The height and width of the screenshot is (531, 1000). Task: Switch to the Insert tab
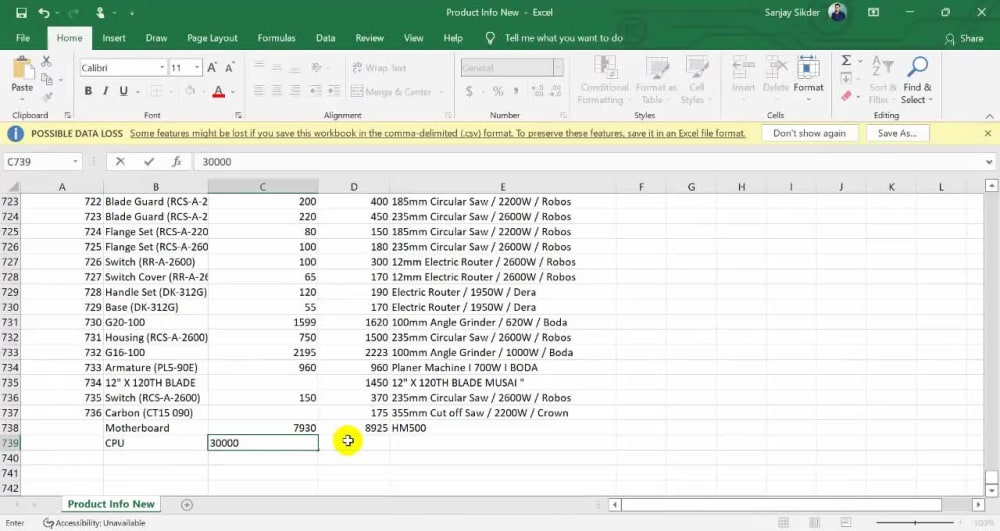coord(114,38)
